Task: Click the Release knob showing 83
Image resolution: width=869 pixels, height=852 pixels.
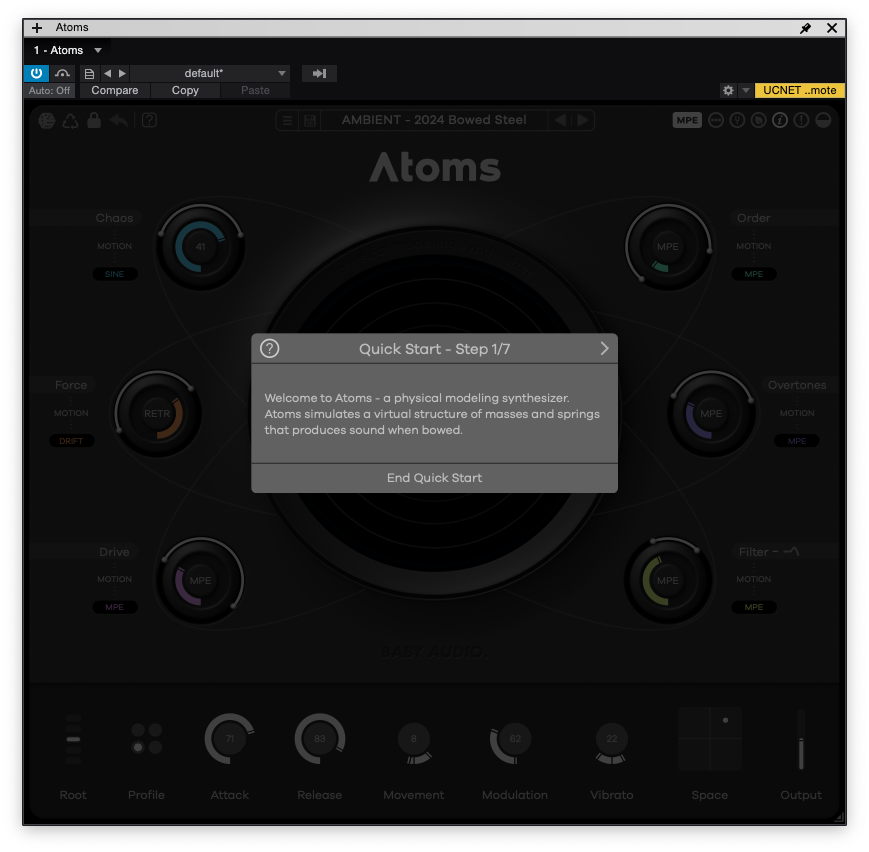Action: 320,739
